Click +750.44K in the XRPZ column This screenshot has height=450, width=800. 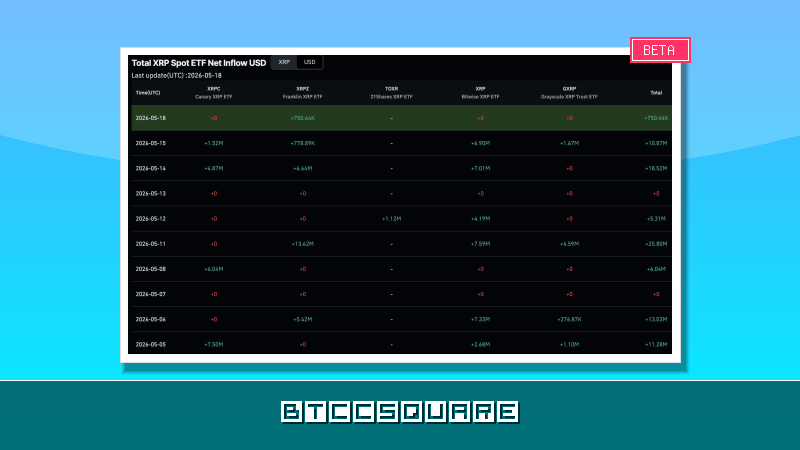click(x=303, y=118)
